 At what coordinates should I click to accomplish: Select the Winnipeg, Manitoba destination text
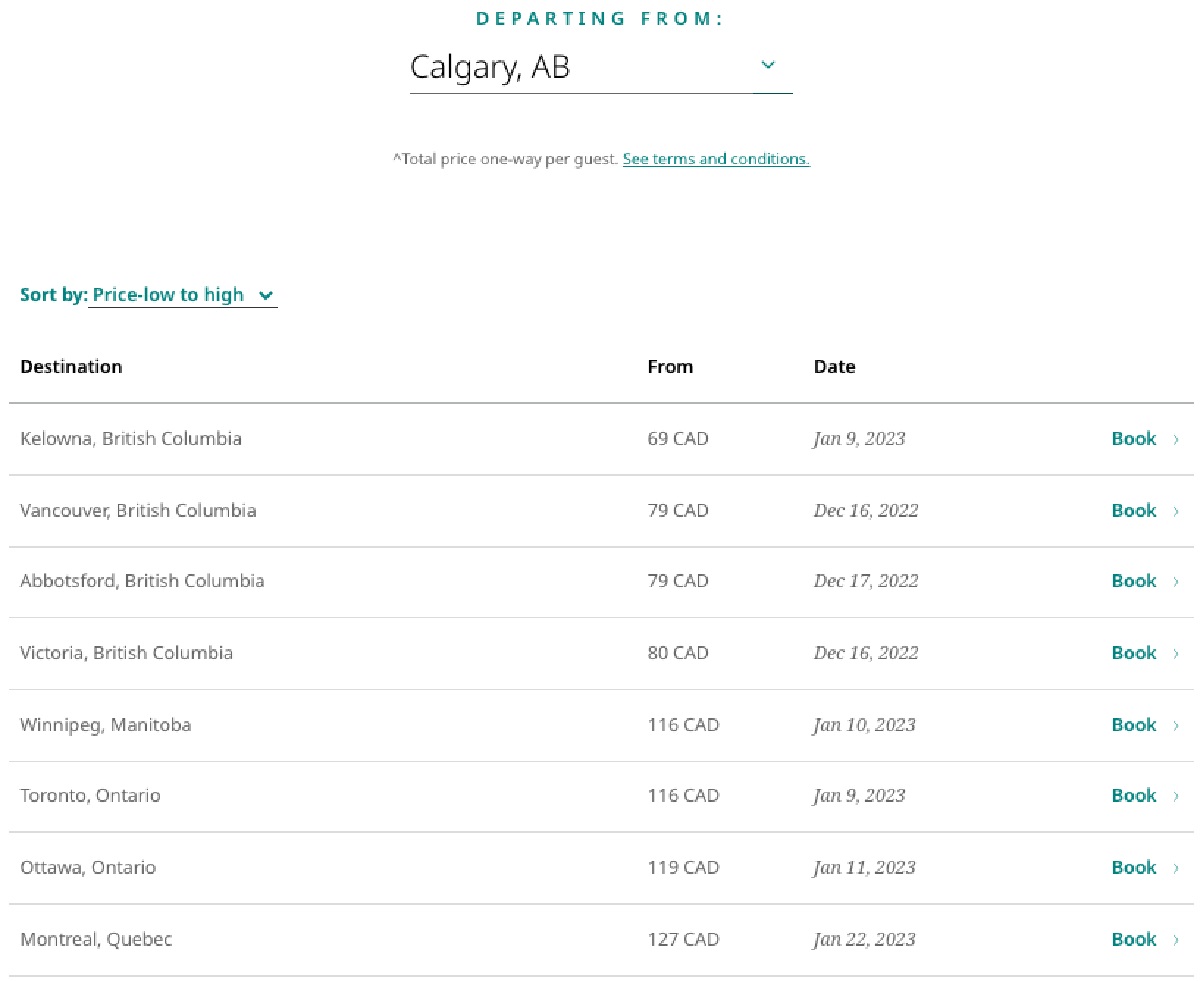pyautogui.click(x=106, y=725)
